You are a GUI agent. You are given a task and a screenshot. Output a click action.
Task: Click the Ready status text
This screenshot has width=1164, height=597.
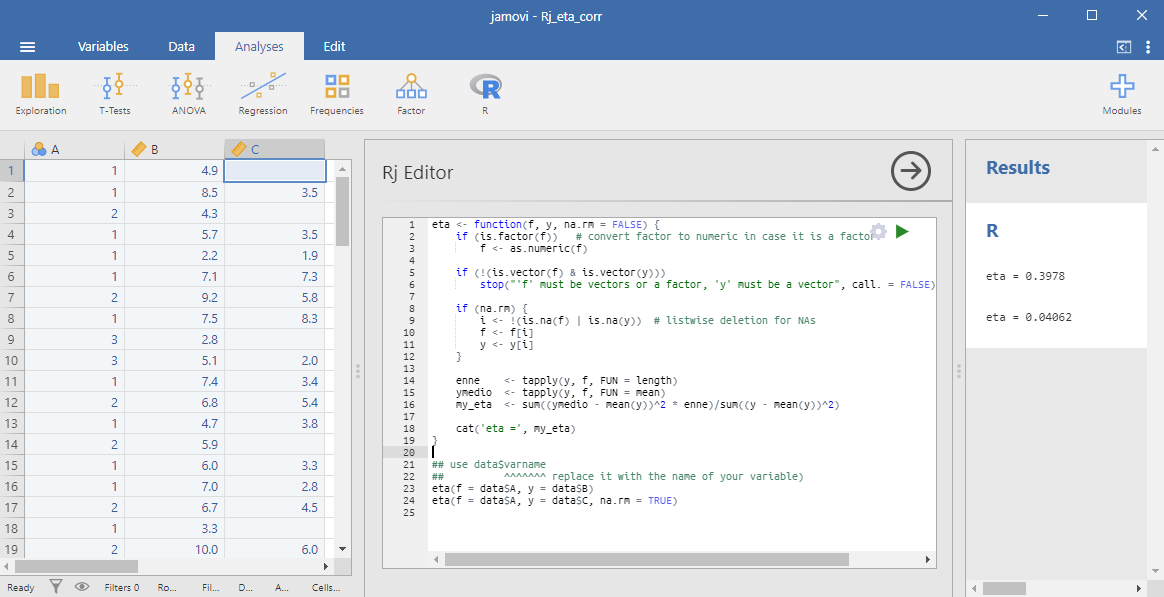tap(21, 587)
